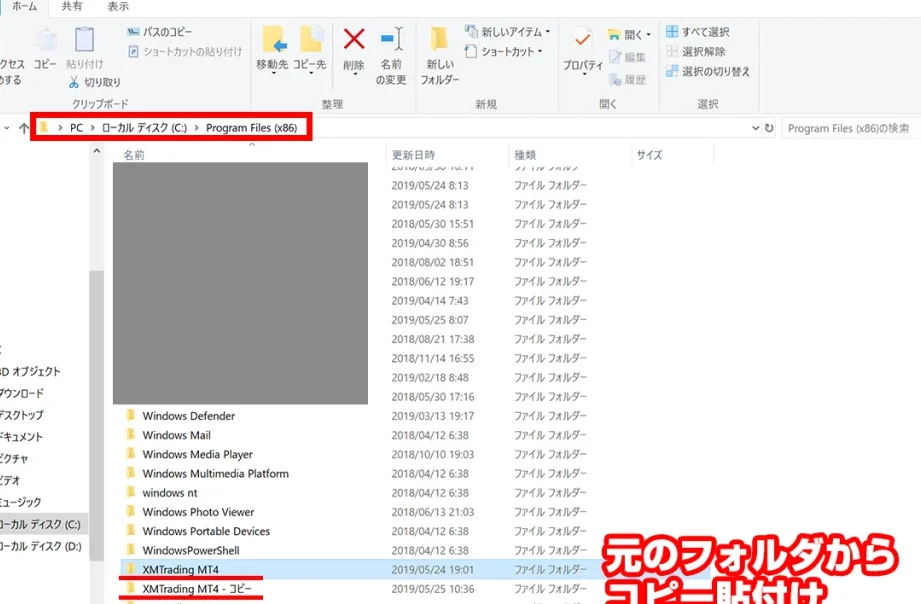Click the Move to (移動先) icon
The image size is (921, 604).
[273, 41]
